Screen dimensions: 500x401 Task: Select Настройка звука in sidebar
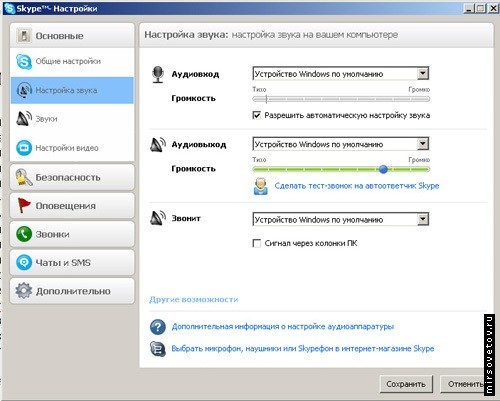point(72,90)
